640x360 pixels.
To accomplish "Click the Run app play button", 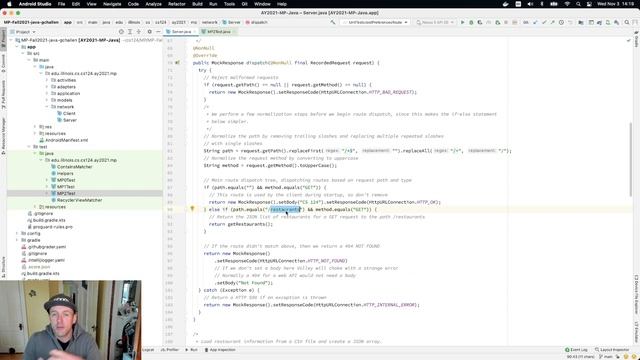I will 462,22.
